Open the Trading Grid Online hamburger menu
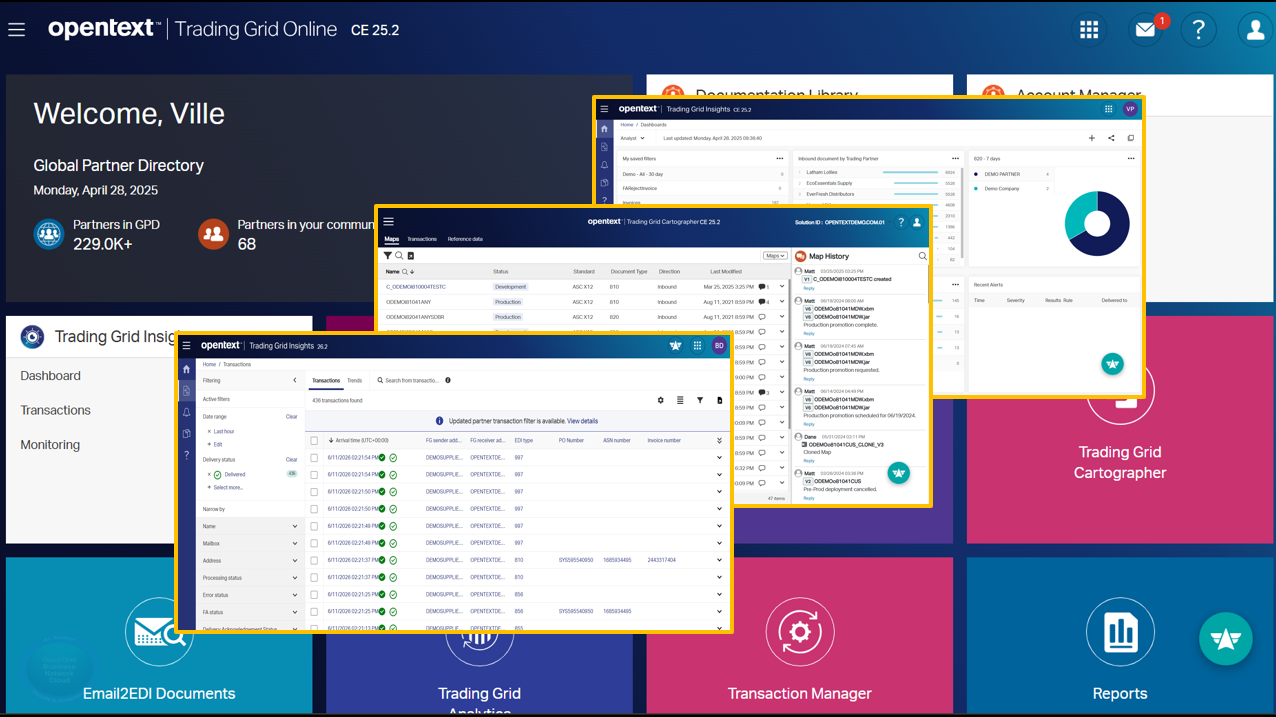1276x717 pixels. (x=17, y=29)
